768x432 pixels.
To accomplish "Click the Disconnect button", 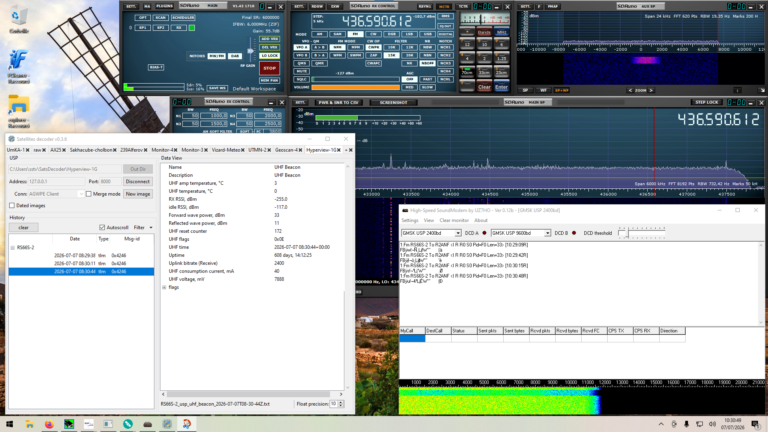I will pos(138,181).
